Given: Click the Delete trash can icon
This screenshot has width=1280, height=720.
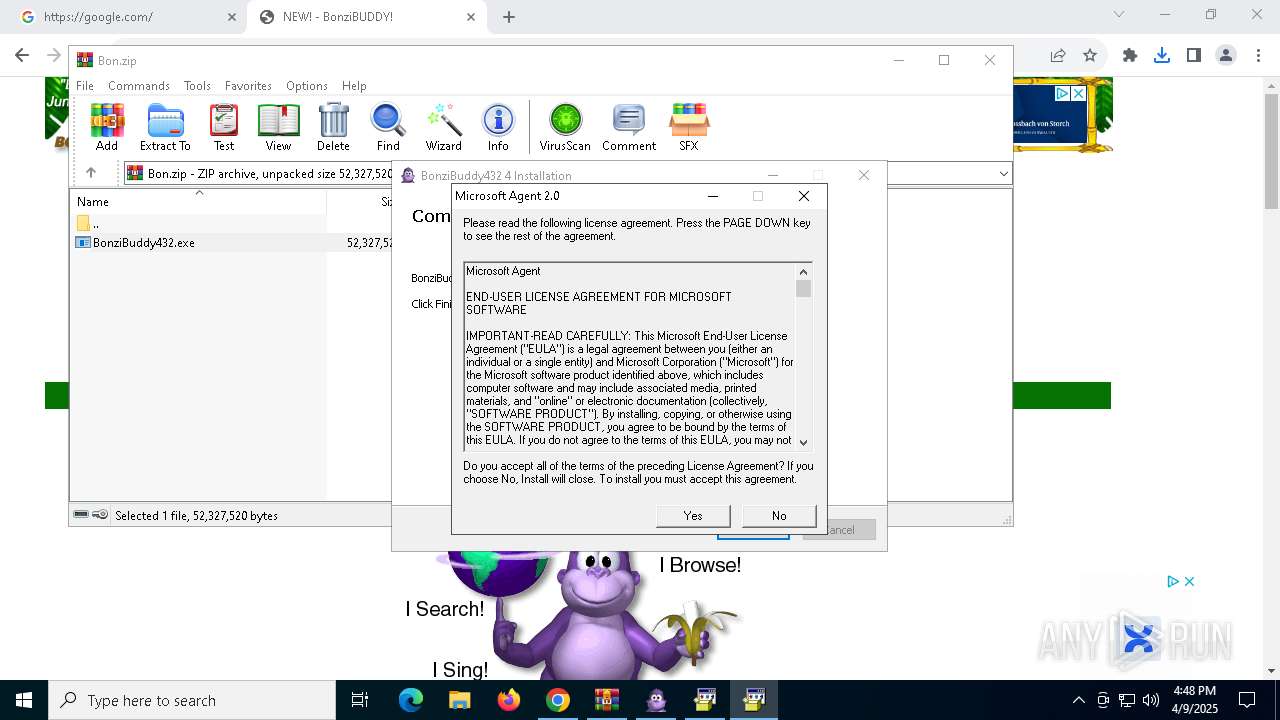Looking at the screenshot, I should [x=333, y=127].
